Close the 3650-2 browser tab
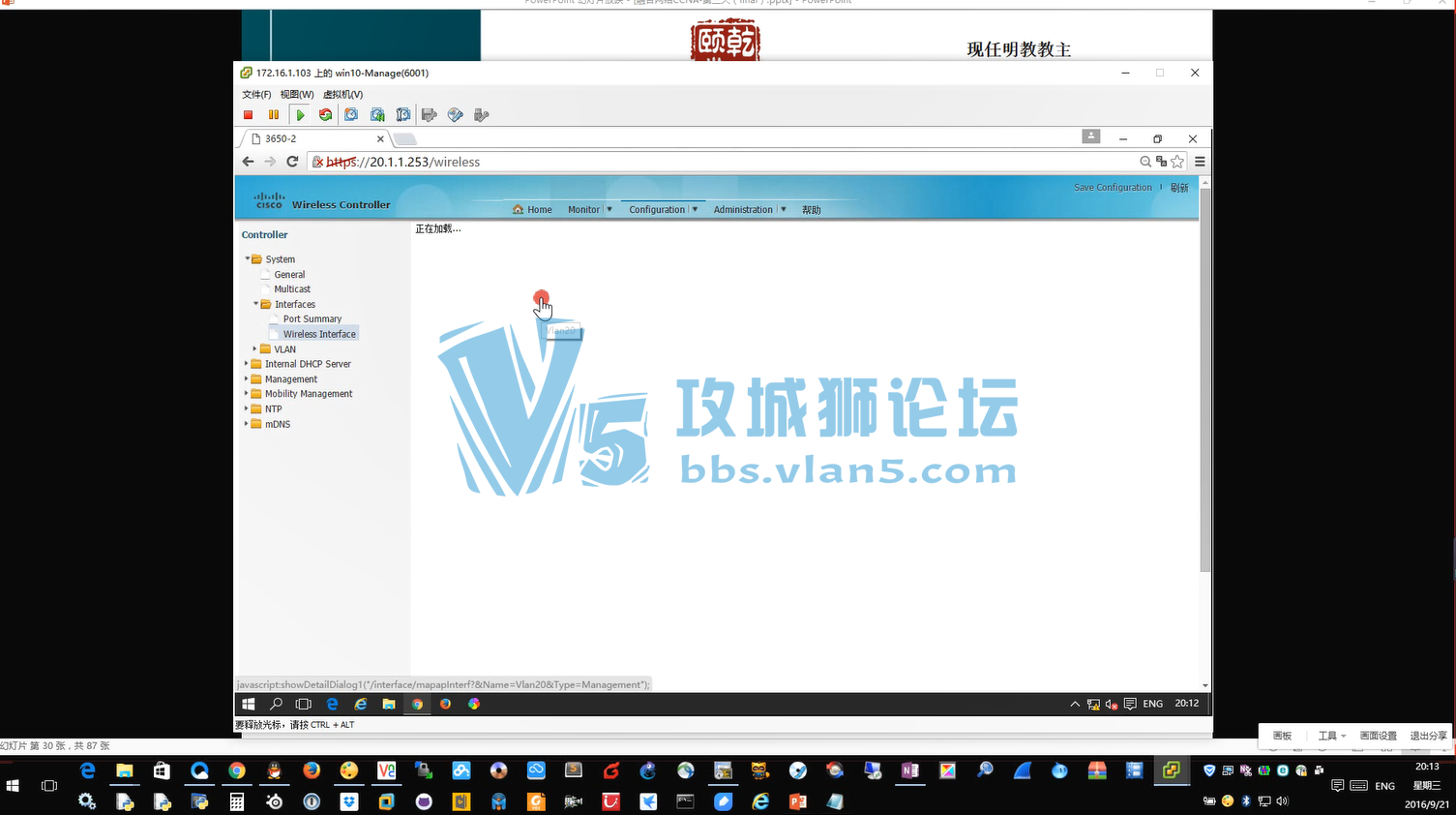 pos(380,139)
